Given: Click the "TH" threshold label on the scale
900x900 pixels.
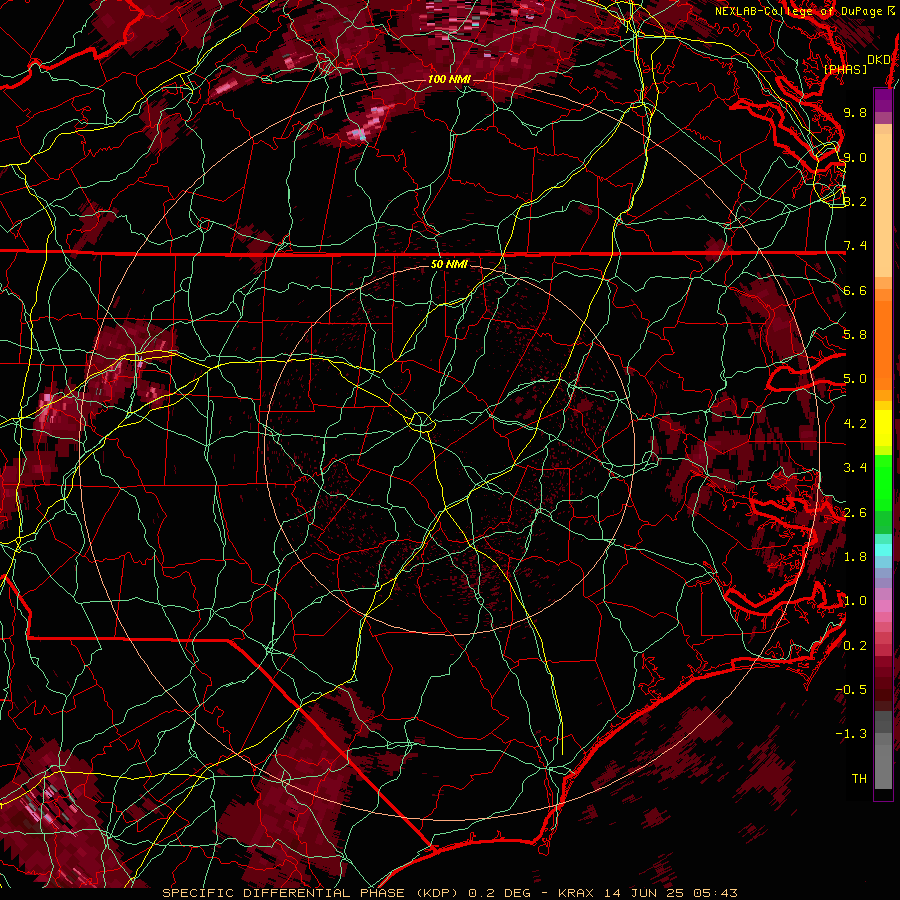Looking at the screenshot, I should click(859, 779).
